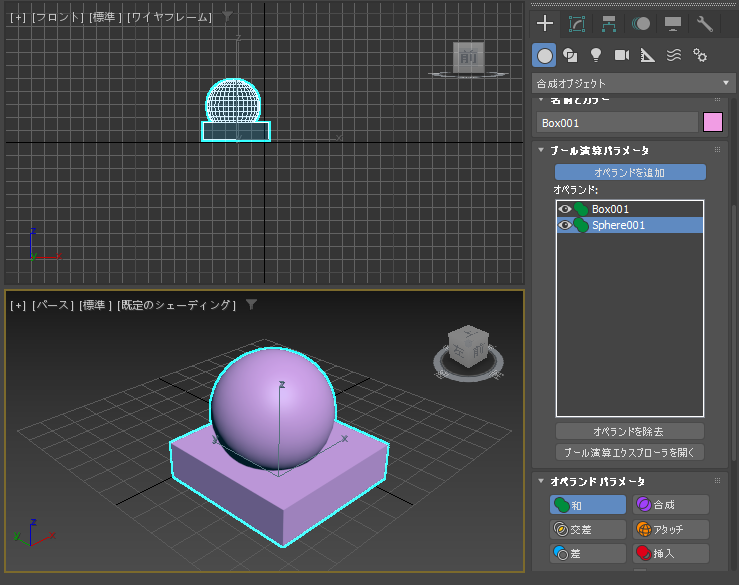Click the wireframe box in front viewport
Viewport: 739px width, 585px height.
236,132
